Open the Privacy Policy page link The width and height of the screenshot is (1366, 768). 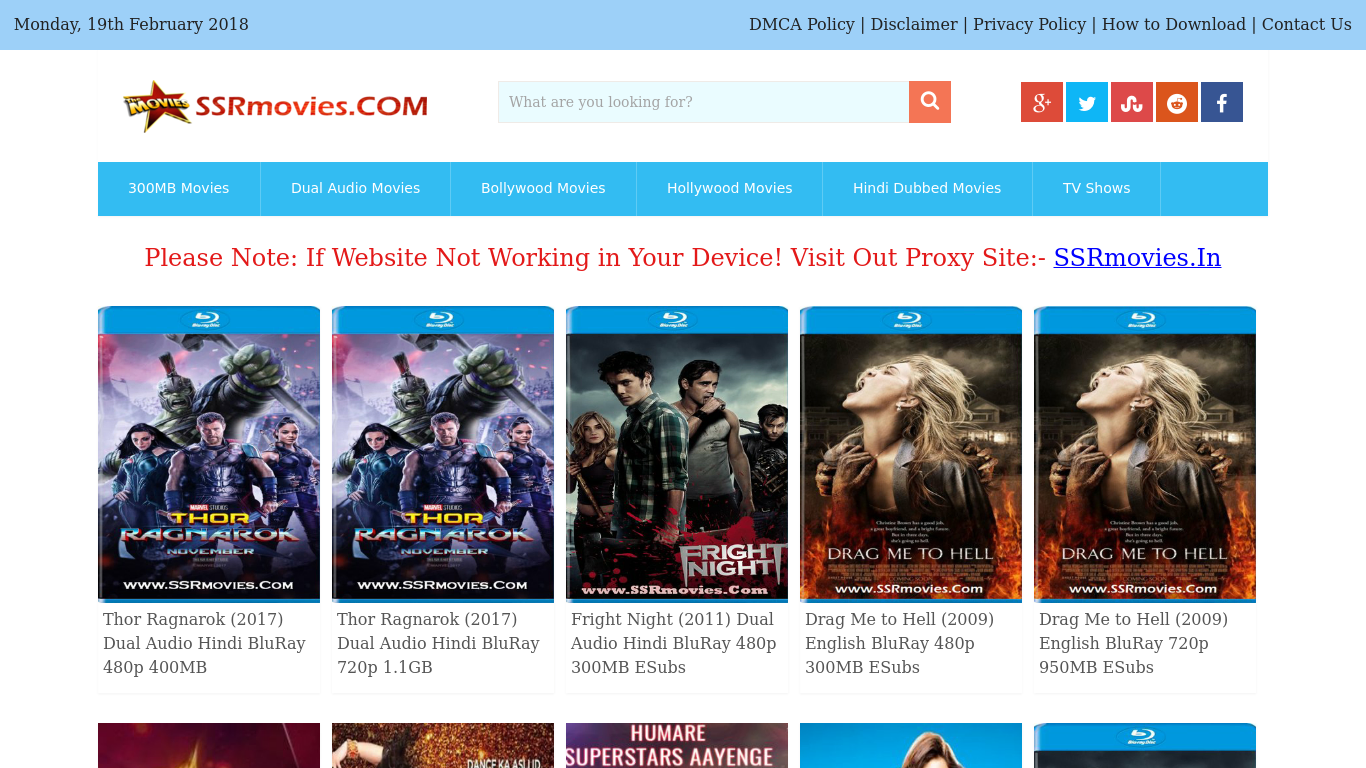click(1029, 24)
